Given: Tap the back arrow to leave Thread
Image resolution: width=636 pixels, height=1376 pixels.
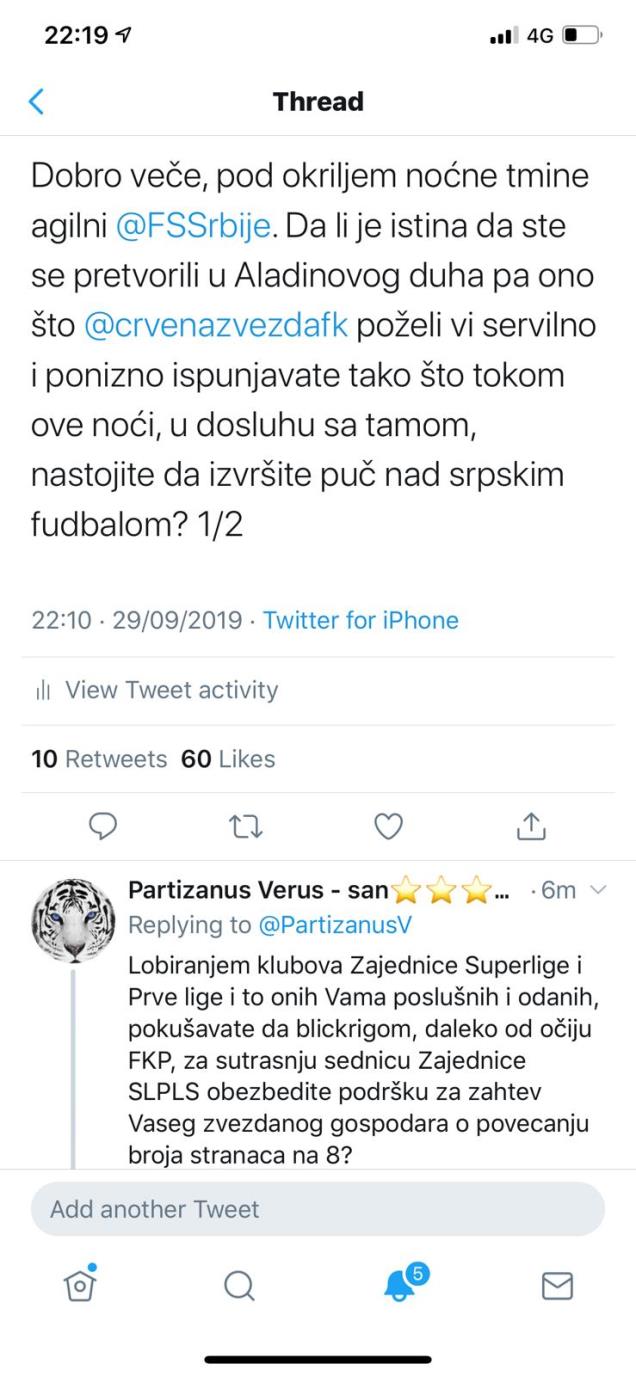Looking at the screenshot, I should coord(37,101).
